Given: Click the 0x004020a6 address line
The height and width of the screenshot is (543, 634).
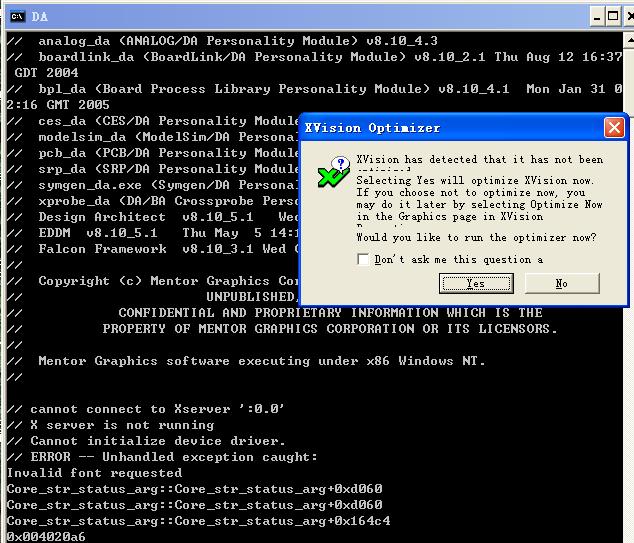Looking at the screenshot, I should point(46,537).
